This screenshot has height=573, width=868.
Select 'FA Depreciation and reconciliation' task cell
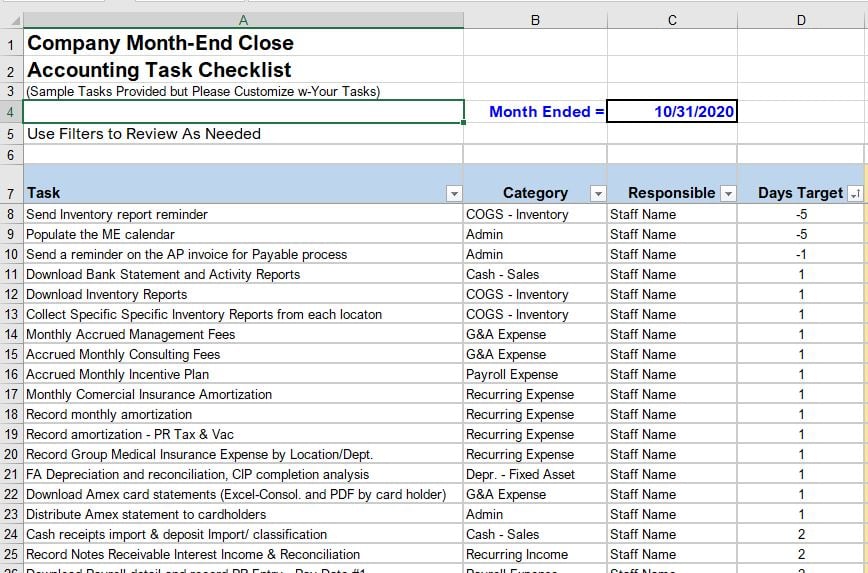click(243, 474)
